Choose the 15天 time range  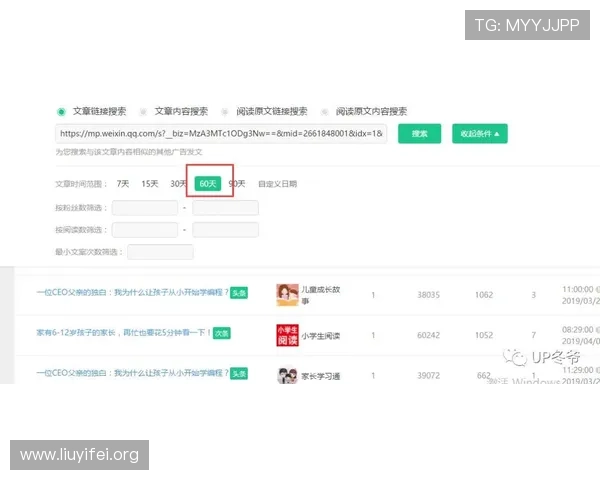pos(150,184)
